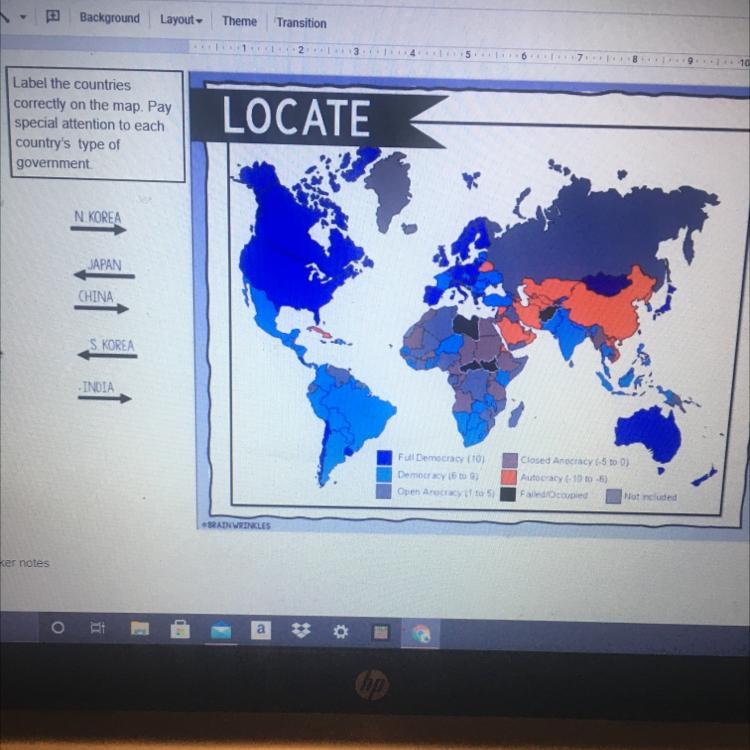Viewport: 750px width, 750px height.
Task: Click the Add comment icon in toolbar
Action: (x=53, y=16)
